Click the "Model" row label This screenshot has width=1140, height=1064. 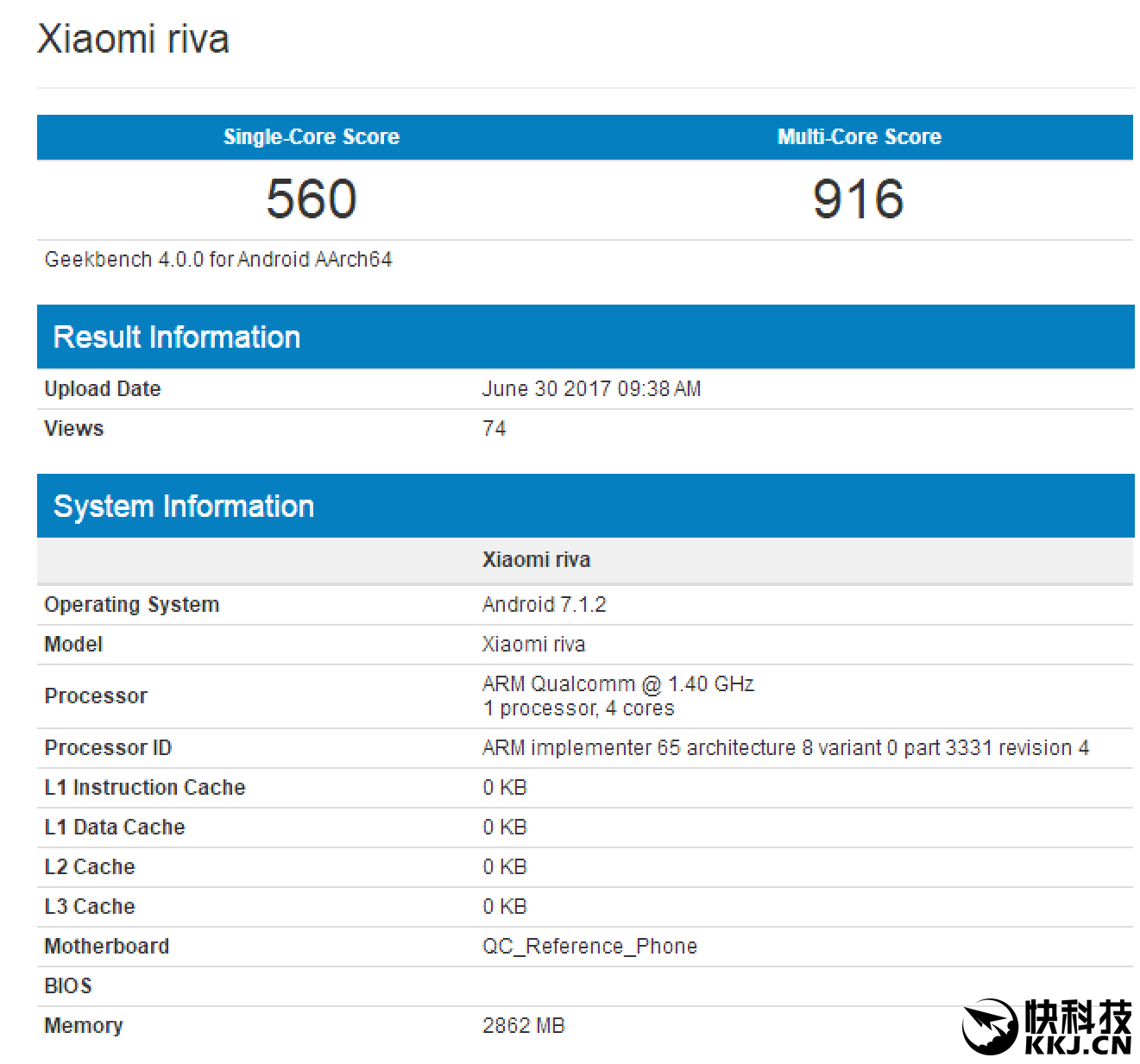(73, 644)
